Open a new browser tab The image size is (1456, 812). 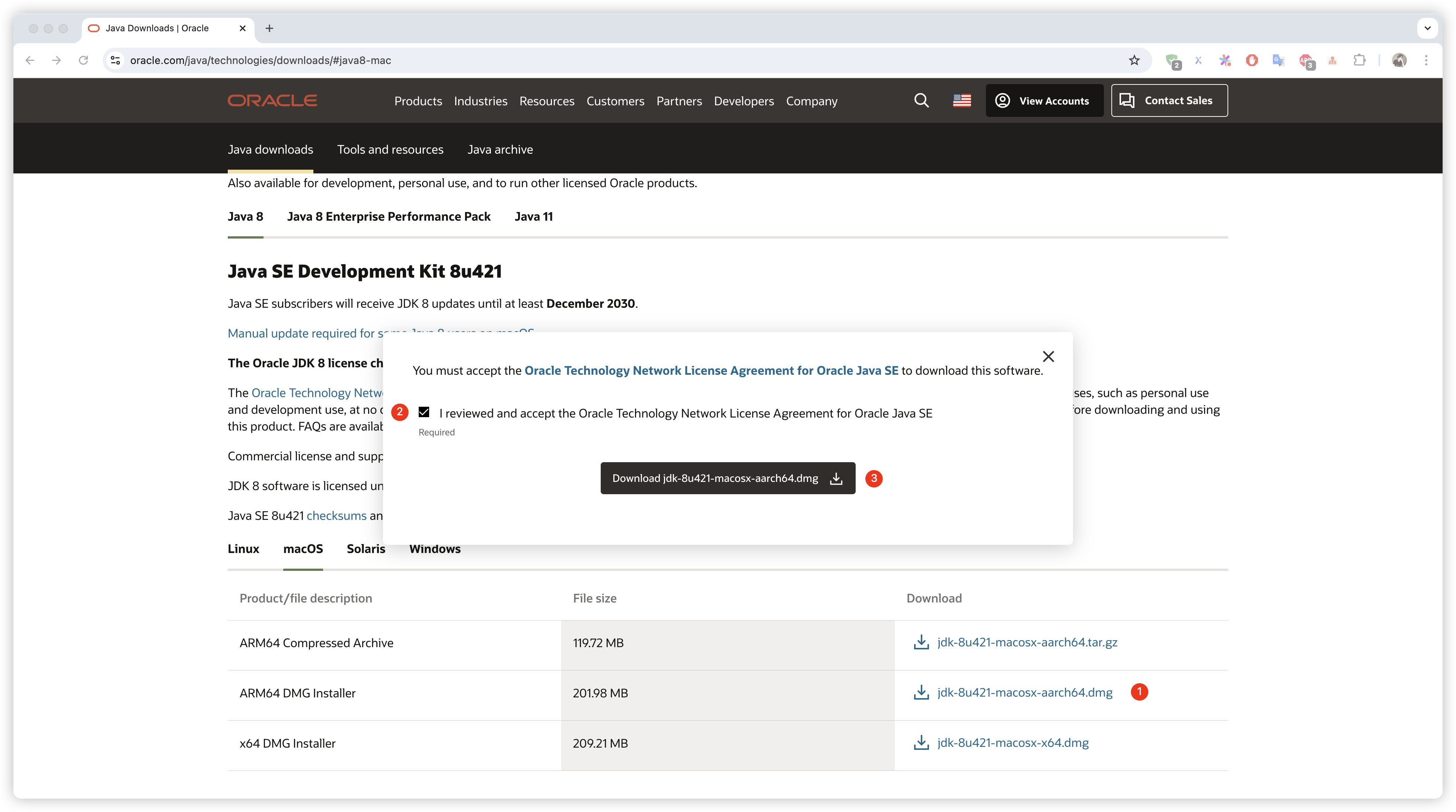(269, 28)
